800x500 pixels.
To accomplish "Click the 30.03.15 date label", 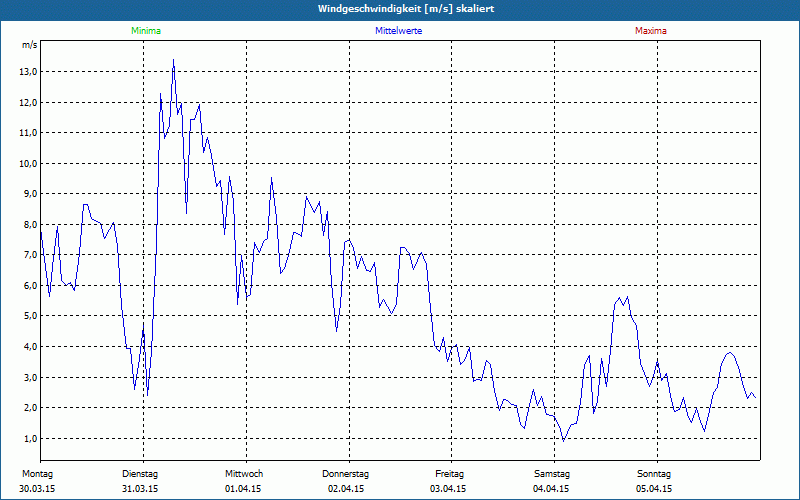I will (x=37, y=489).
